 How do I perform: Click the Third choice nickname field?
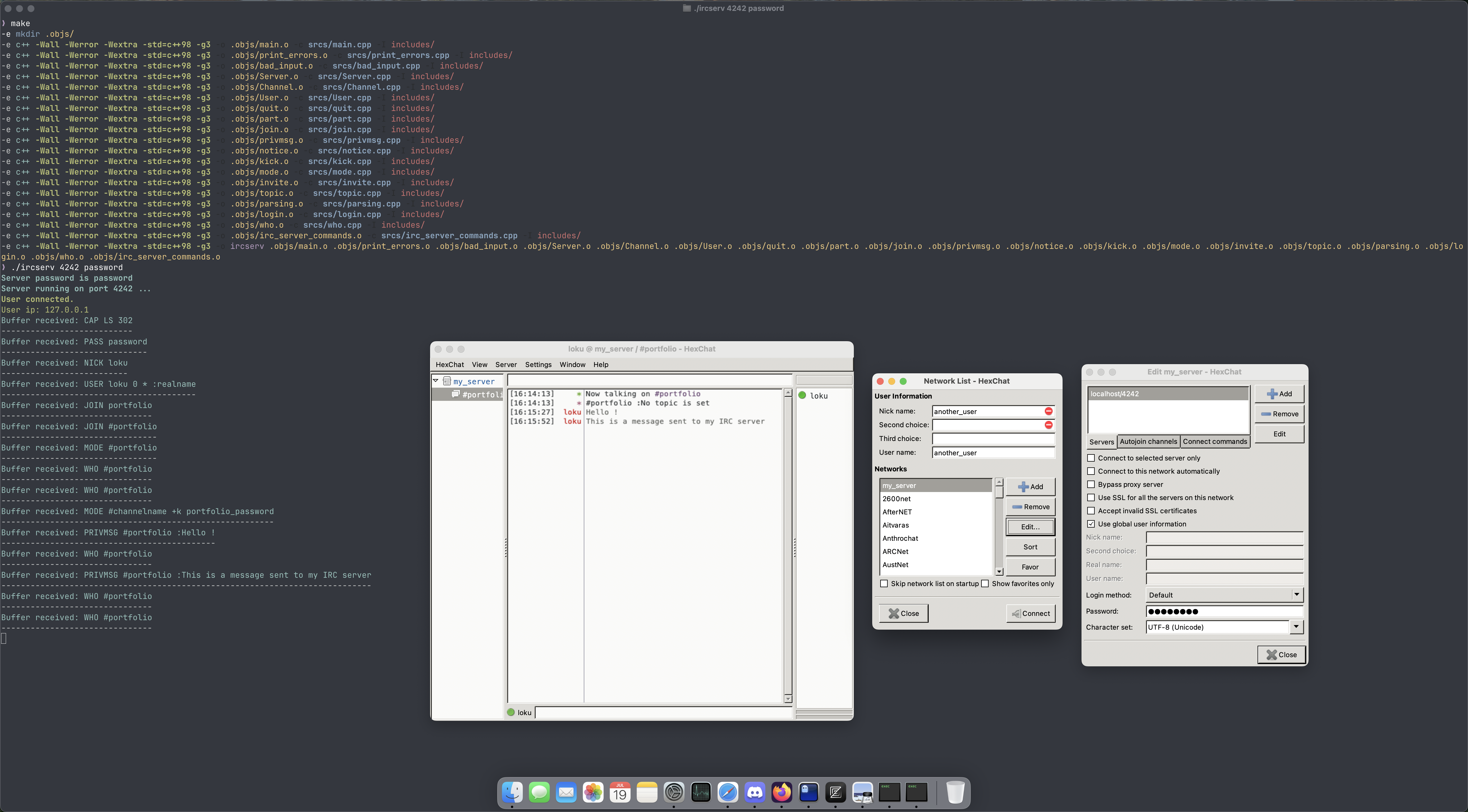click(993, 438)
